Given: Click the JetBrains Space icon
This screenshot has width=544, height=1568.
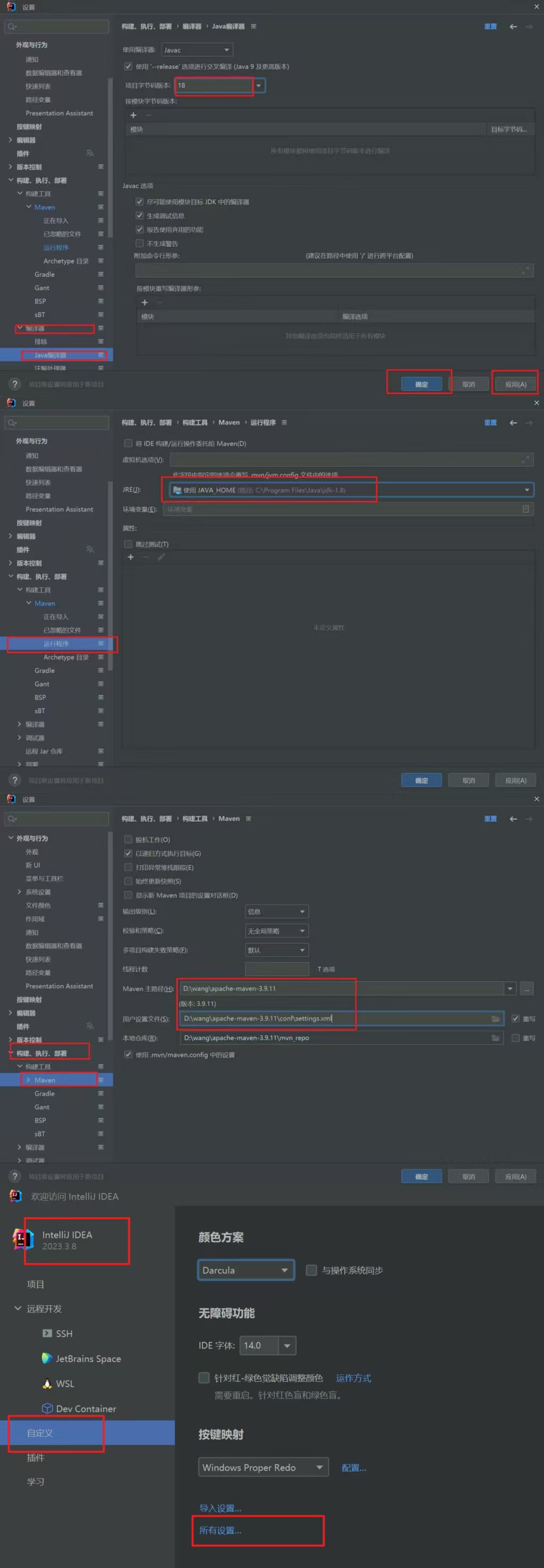Looking at the screenshot, I should [47, 1358].
